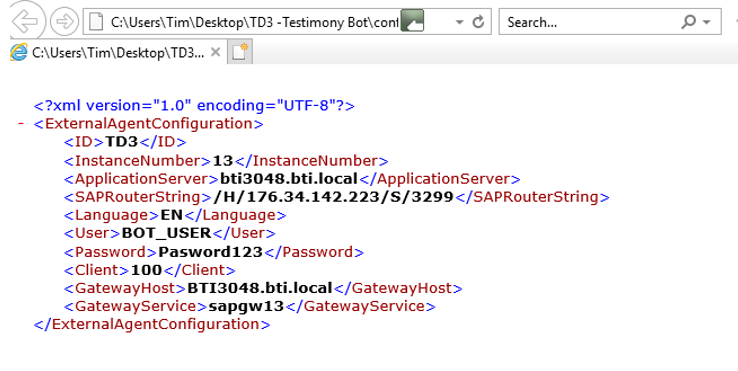Click the closing /ExternalAgentConfiguration tag
Screen dimensions: 738x371
[152, 324]
